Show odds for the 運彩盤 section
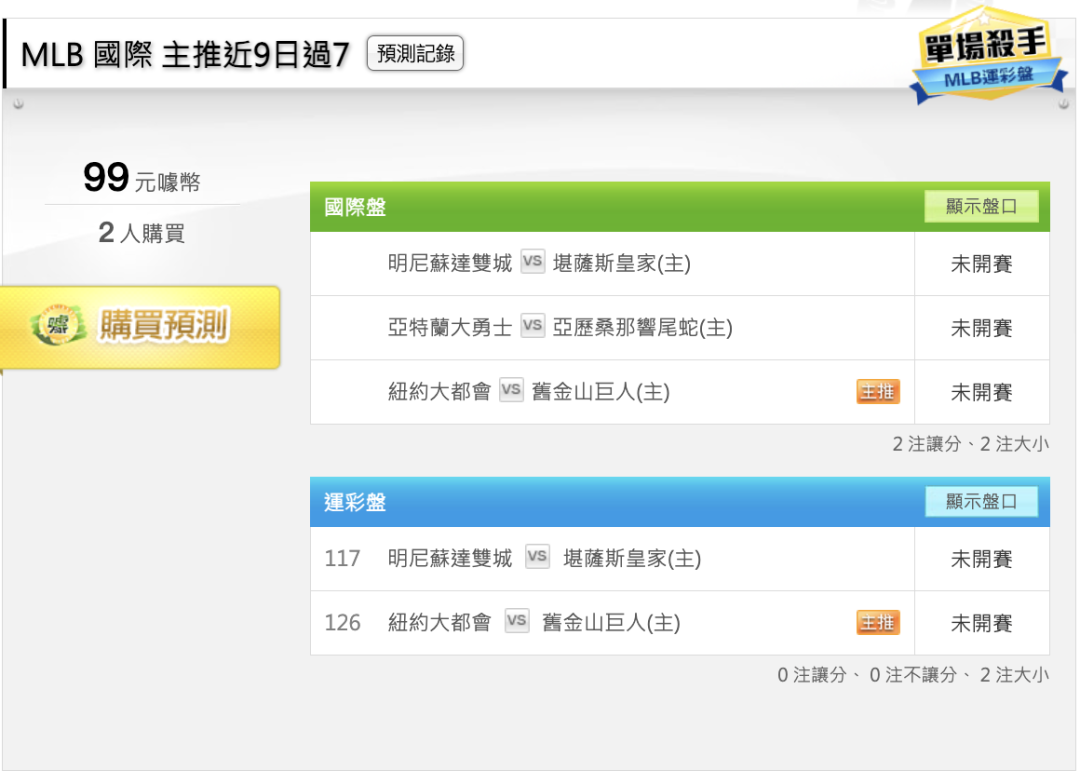Image resolution: width=1080 pixels, height=784 pixels. [980, 501]
